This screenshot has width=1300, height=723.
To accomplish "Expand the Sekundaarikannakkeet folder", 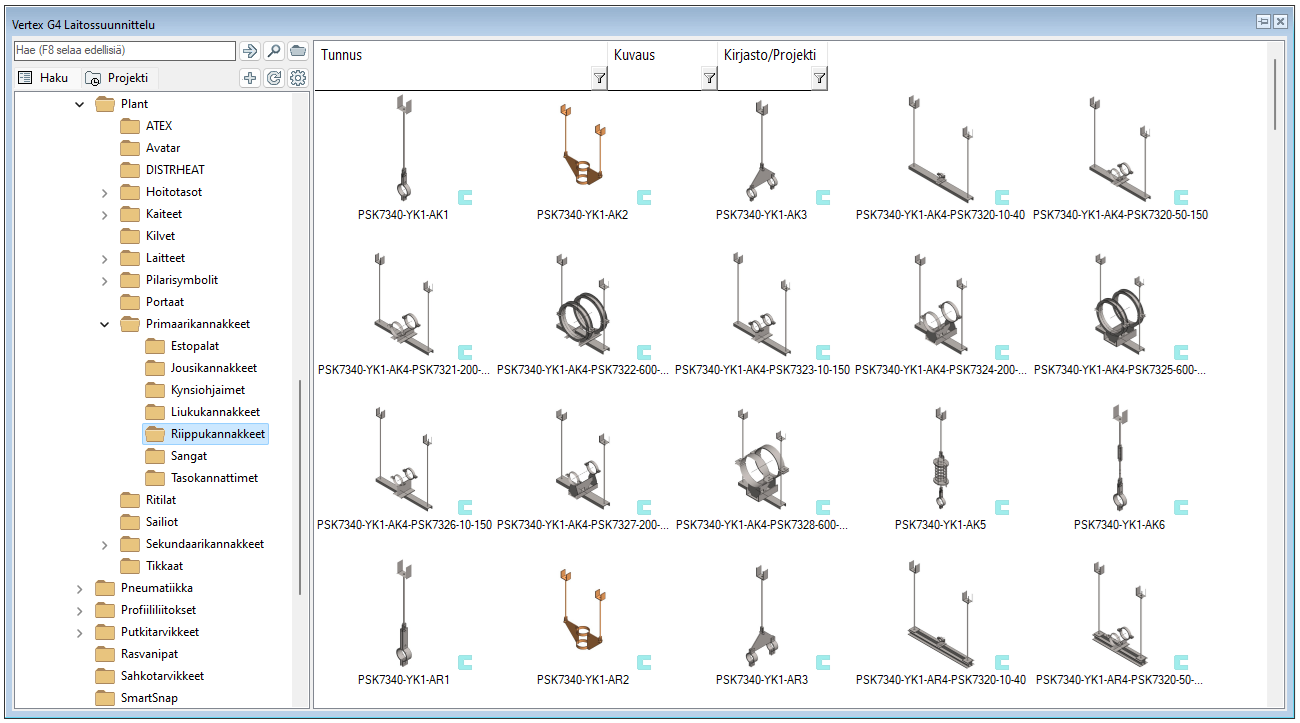I will pyautogui.click(x=104, y=544).
